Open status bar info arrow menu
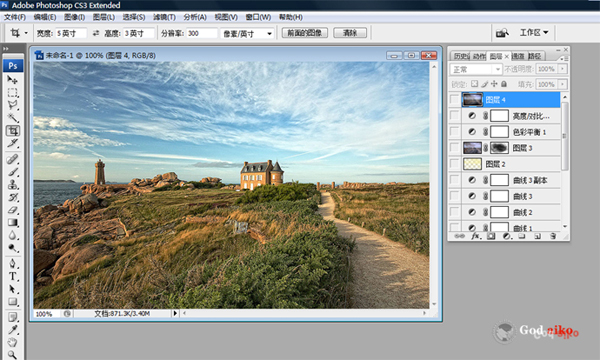The width and height of the screenshot is (600, 360). pyautogui.click(x=175, y=313)
